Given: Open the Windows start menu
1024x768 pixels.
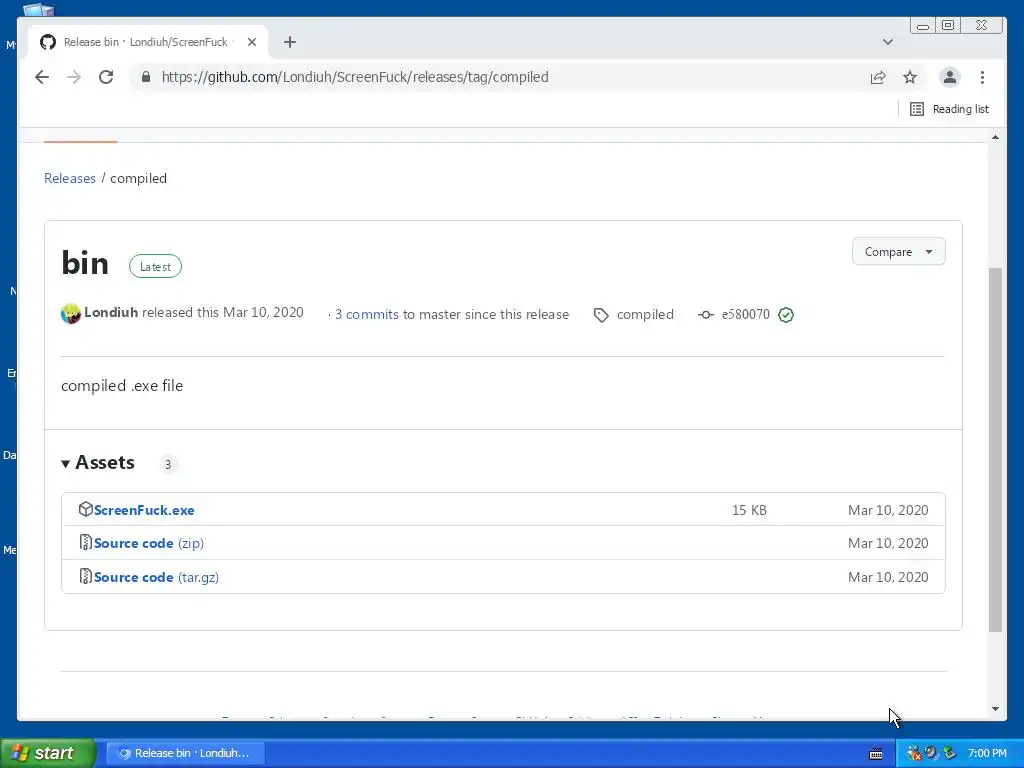Looking at the screenshot, I should pos(47,753).
